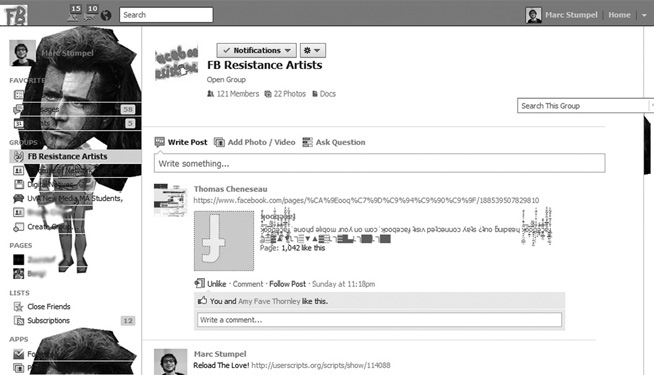Click the FB Resistance Artists group image
The height and width of the screenshot is (375, 654).
[176, 63]
